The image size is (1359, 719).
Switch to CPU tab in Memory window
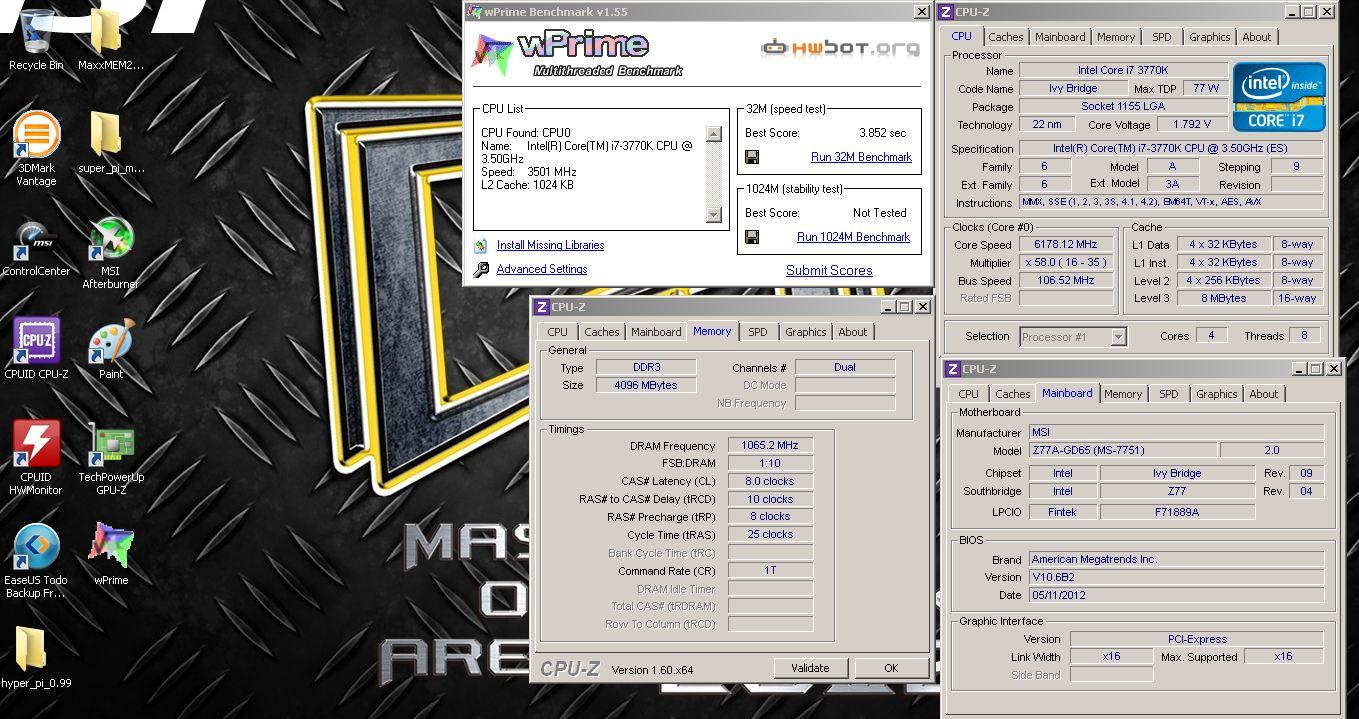(x=557, y=332)
